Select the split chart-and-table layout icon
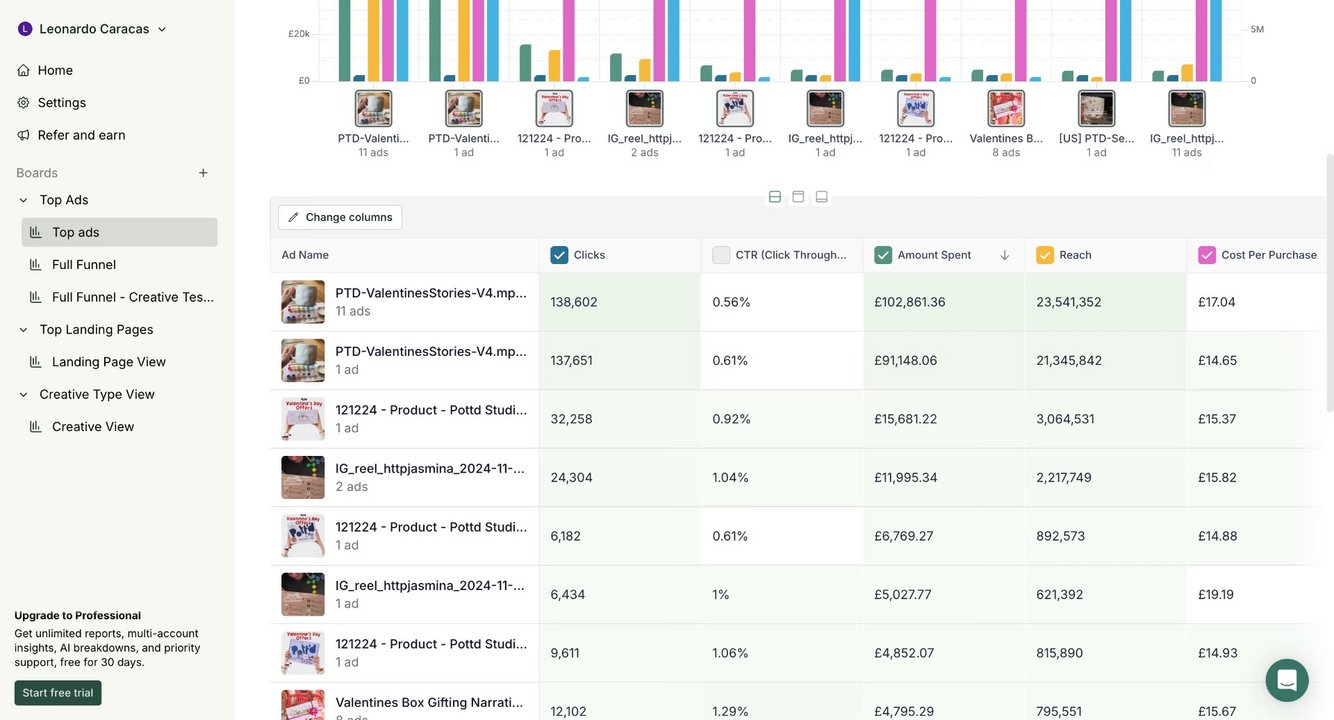The width and height of the screenshot is (1334, 720). 775,197
